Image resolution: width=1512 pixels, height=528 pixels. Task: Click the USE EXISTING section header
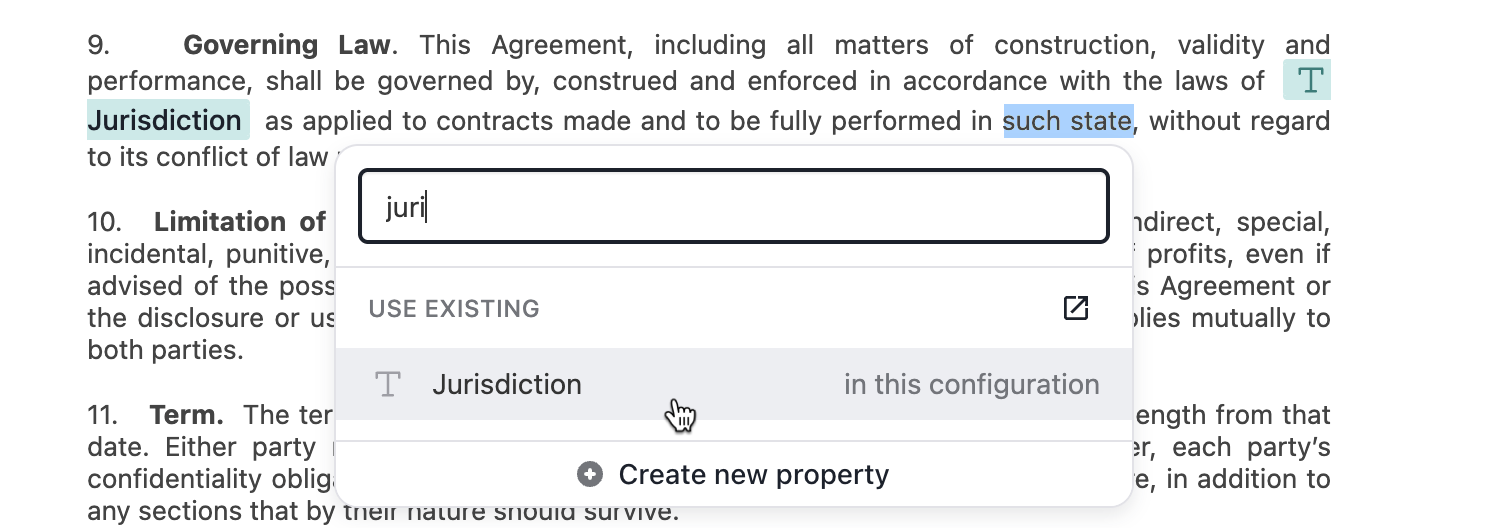454,308
